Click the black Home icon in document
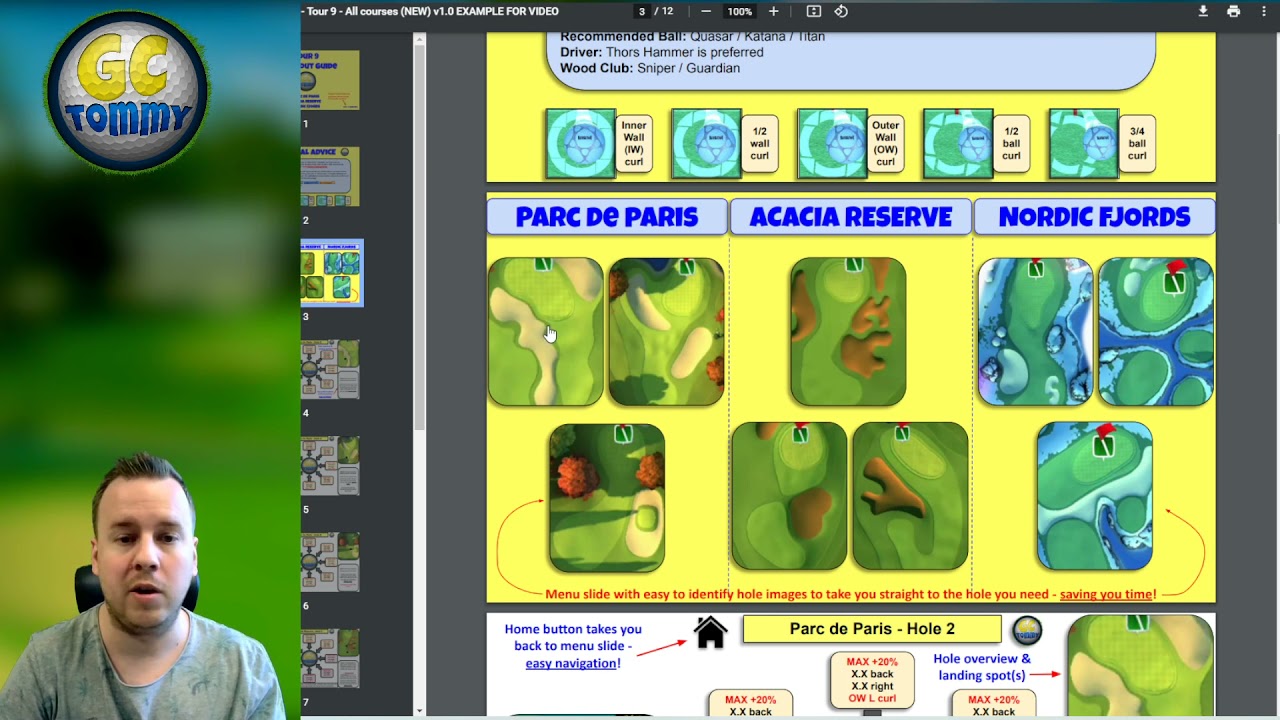Viewport: 1280px width, 720px height. (711, 632)
